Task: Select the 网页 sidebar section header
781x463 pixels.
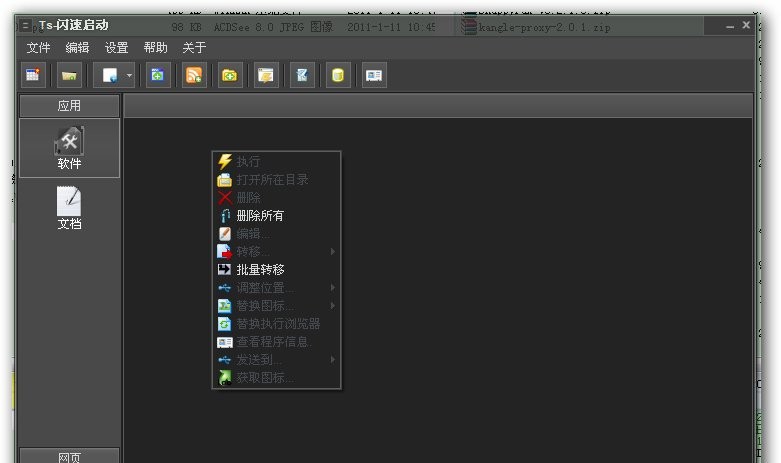Action: tap(69, 456)
